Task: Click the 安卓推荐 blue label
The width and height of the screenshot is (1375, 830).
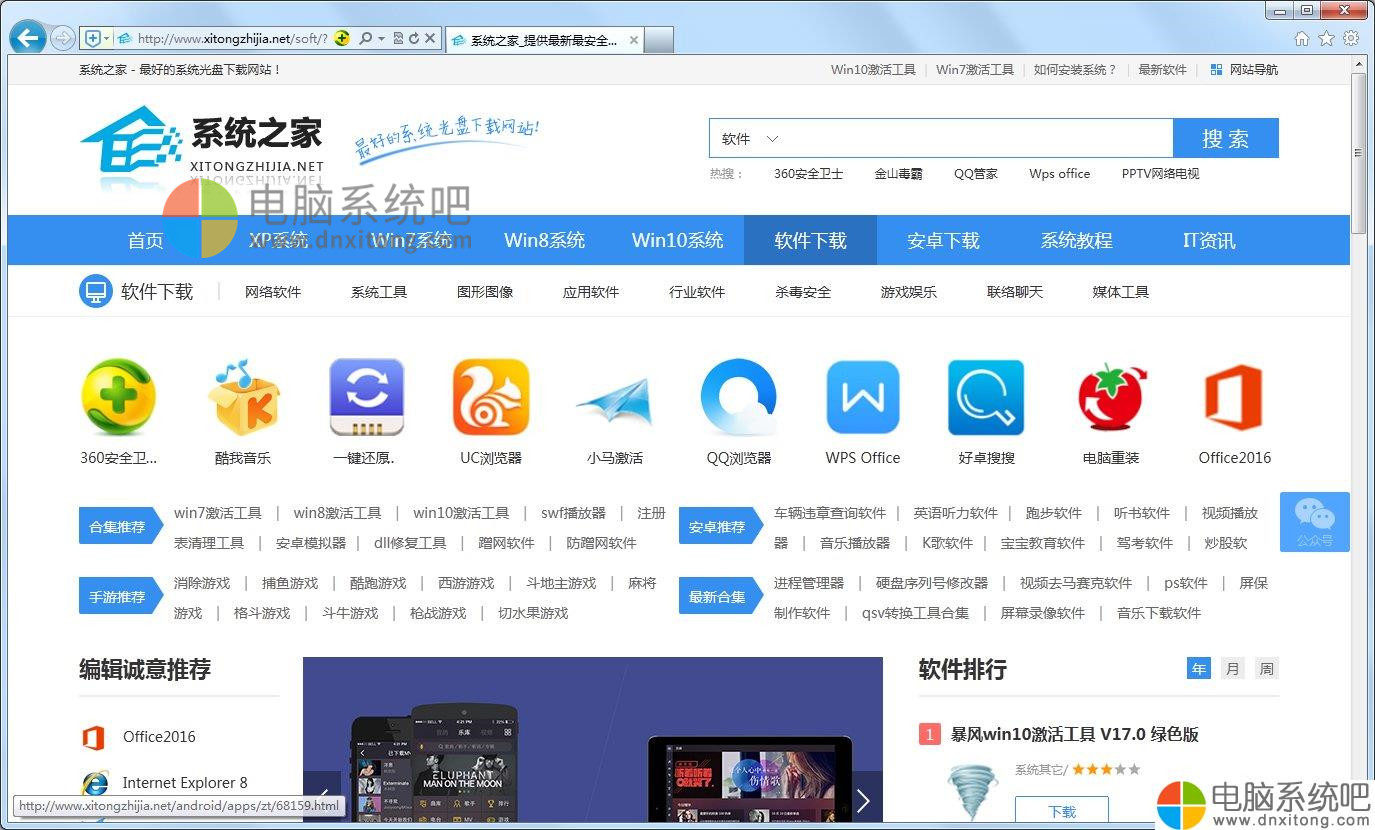Action: (x=720, y=527)
